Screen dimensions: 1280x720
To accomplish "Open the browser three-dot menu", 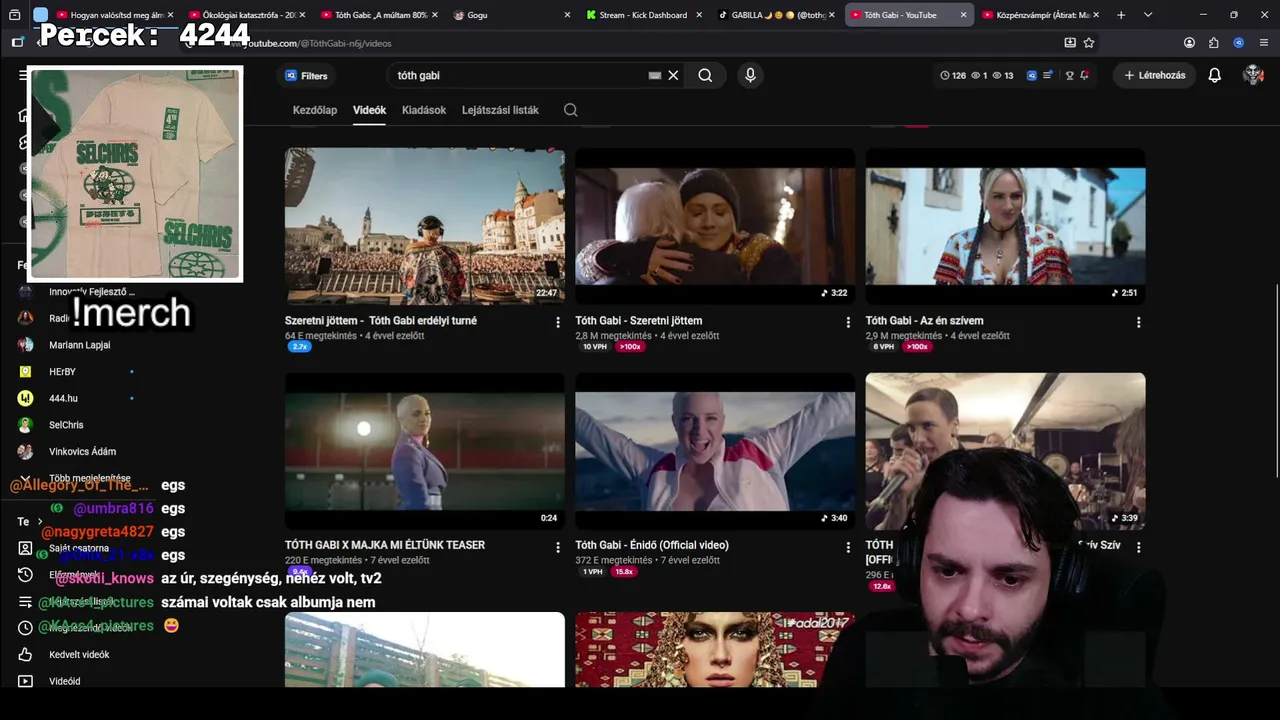I will pos(1264,43).
